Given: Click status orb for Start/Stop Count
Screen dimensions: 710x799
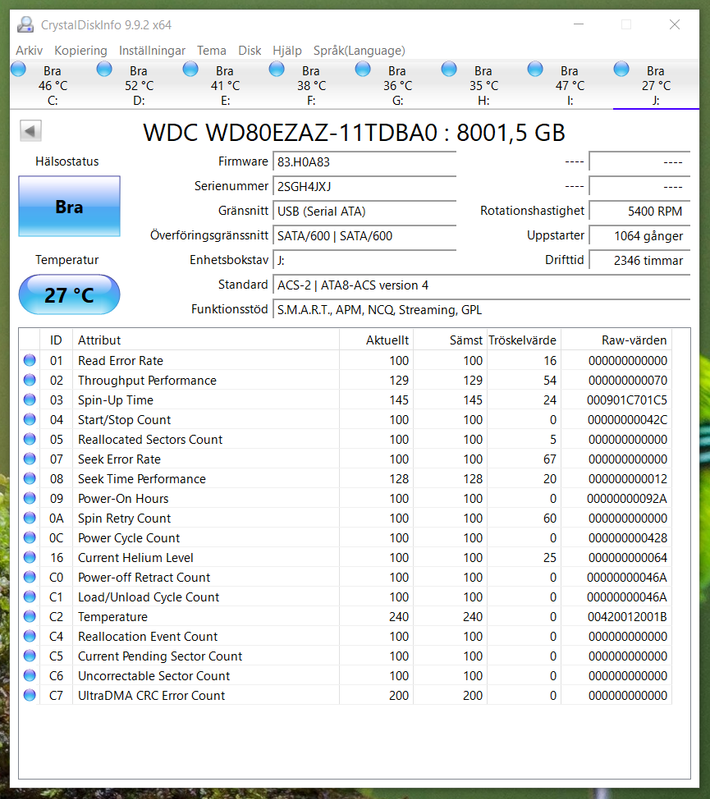Looking at the screenshot, I should pyautogui.click(x=30, y=419).
